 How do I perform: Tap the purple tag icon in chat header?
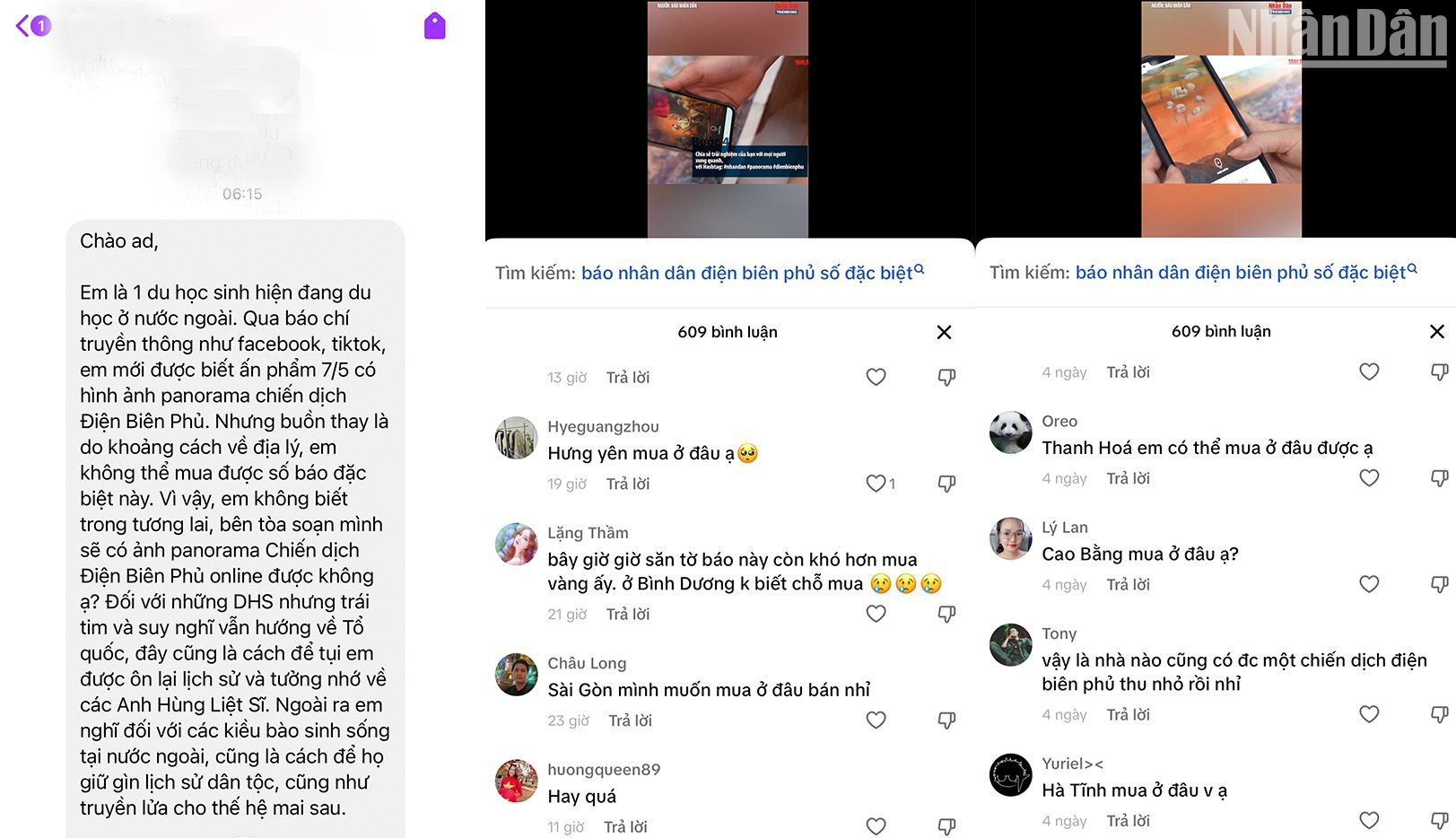435,26
